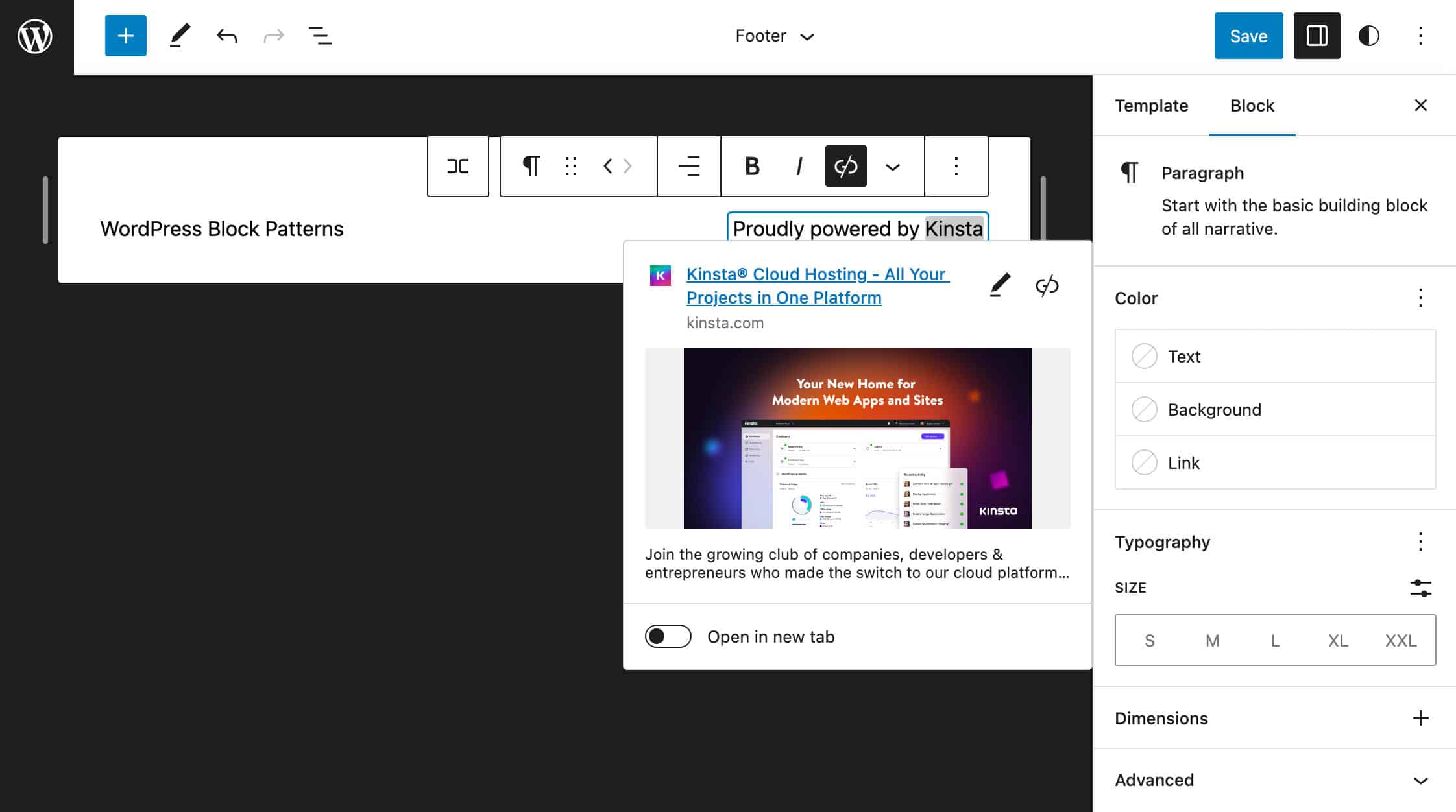Toggle the Style panel visibility
Image resolution: width=1456 pixels, height=812 pixels.
pos(1368,35)
